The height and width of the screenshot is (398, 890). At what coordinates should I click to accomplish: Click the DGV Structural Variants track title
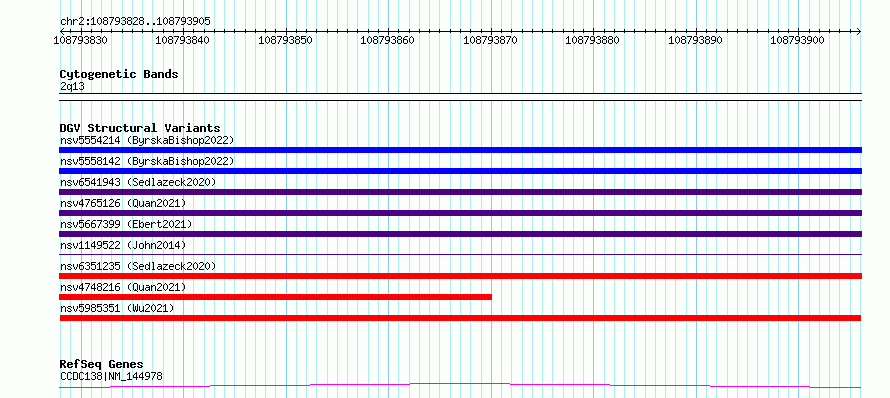point(140,128)
